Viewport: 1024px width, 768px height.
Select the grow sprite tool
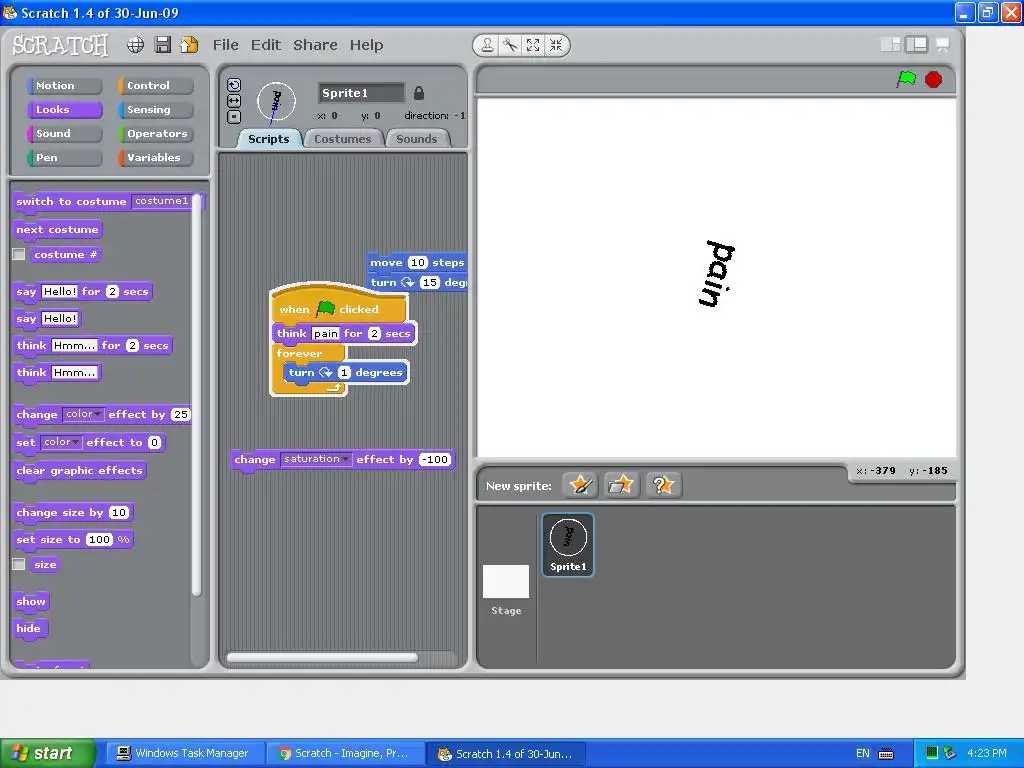pos(533,45)
